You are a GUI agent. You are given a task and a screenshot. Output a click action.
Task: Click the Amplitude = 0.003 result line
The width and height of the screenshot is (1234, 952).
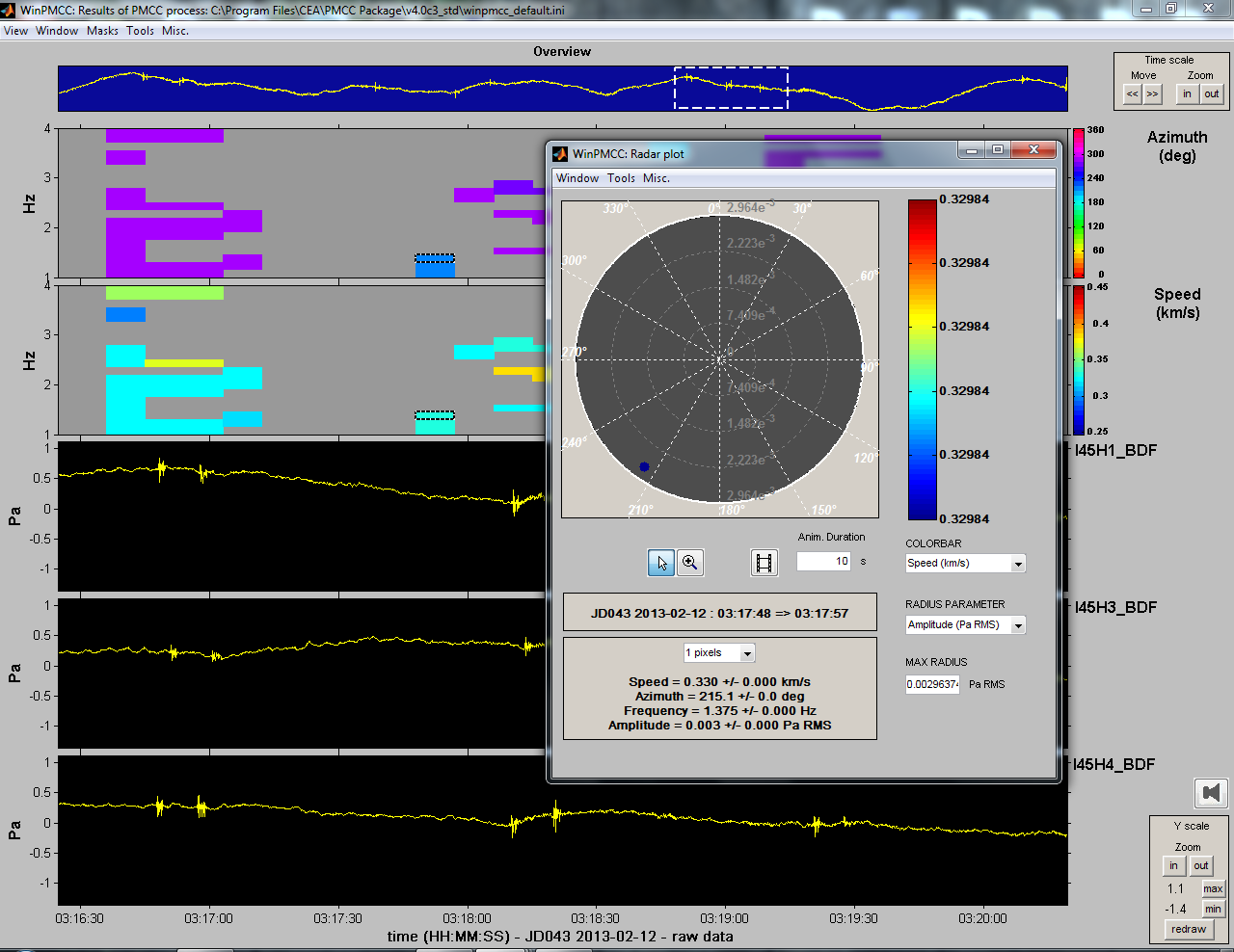click(x=720, y=725)
